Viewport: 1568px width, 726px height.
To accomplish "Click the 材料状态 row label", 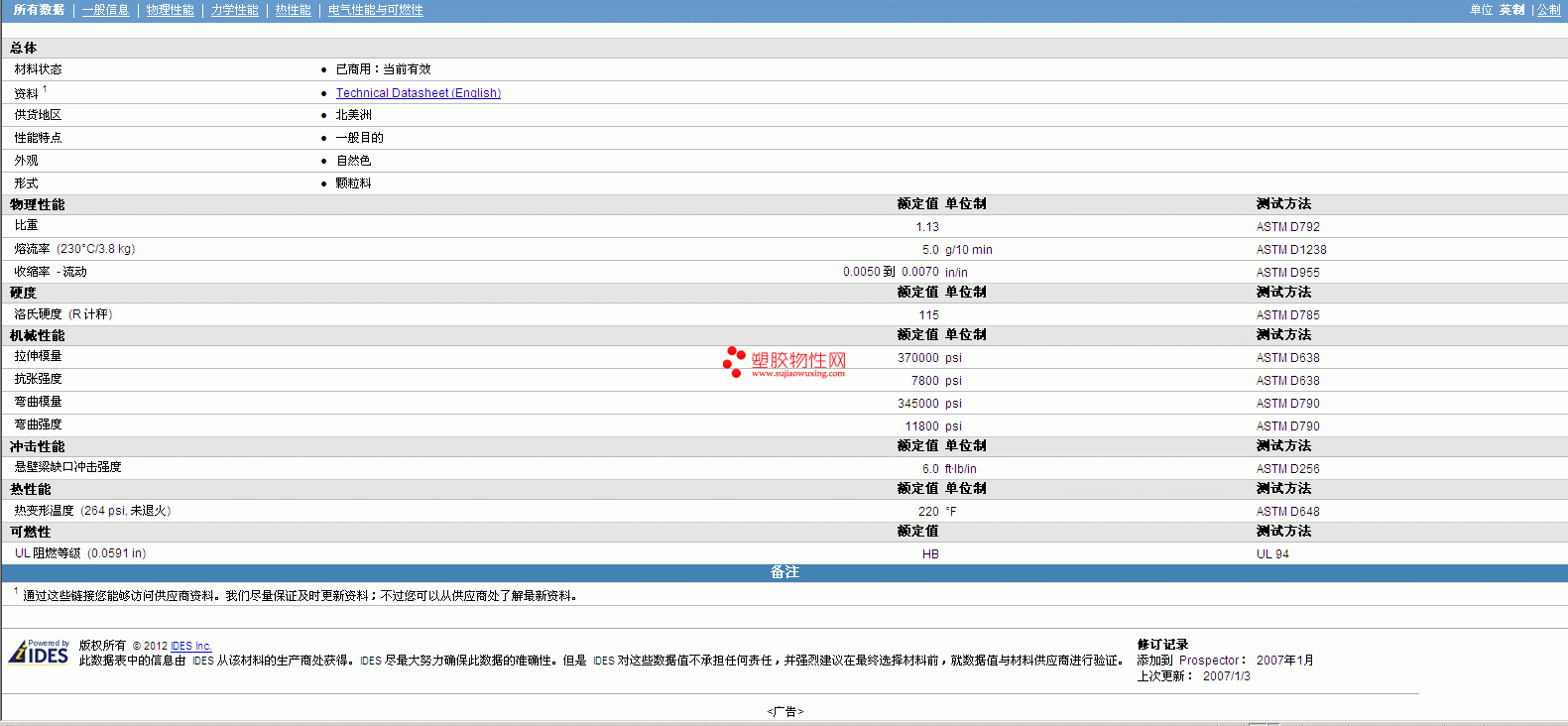I will (38, 69).
